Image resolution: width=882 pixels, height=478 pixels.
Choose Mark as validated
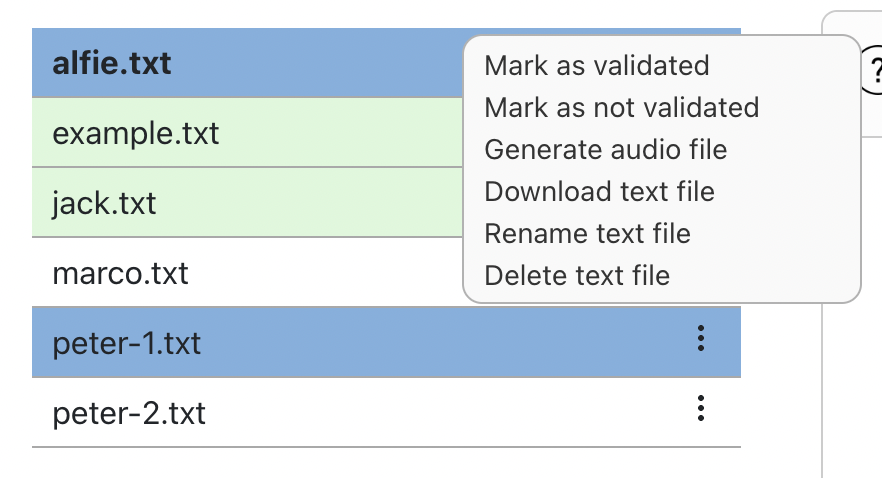point(596,66)
